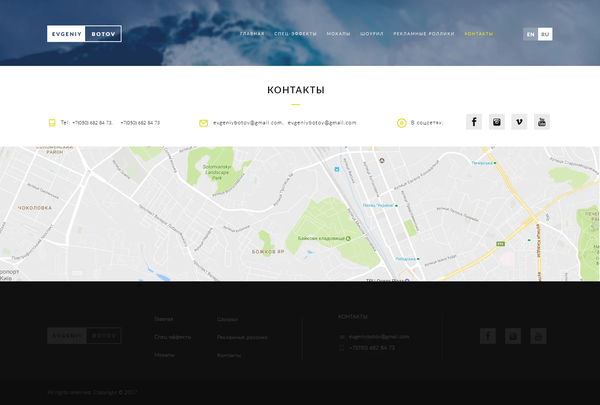Image resolution: width=600 pixels, height=405 pixels.
Task: Switch site language to RU
Action: point(545,34)
